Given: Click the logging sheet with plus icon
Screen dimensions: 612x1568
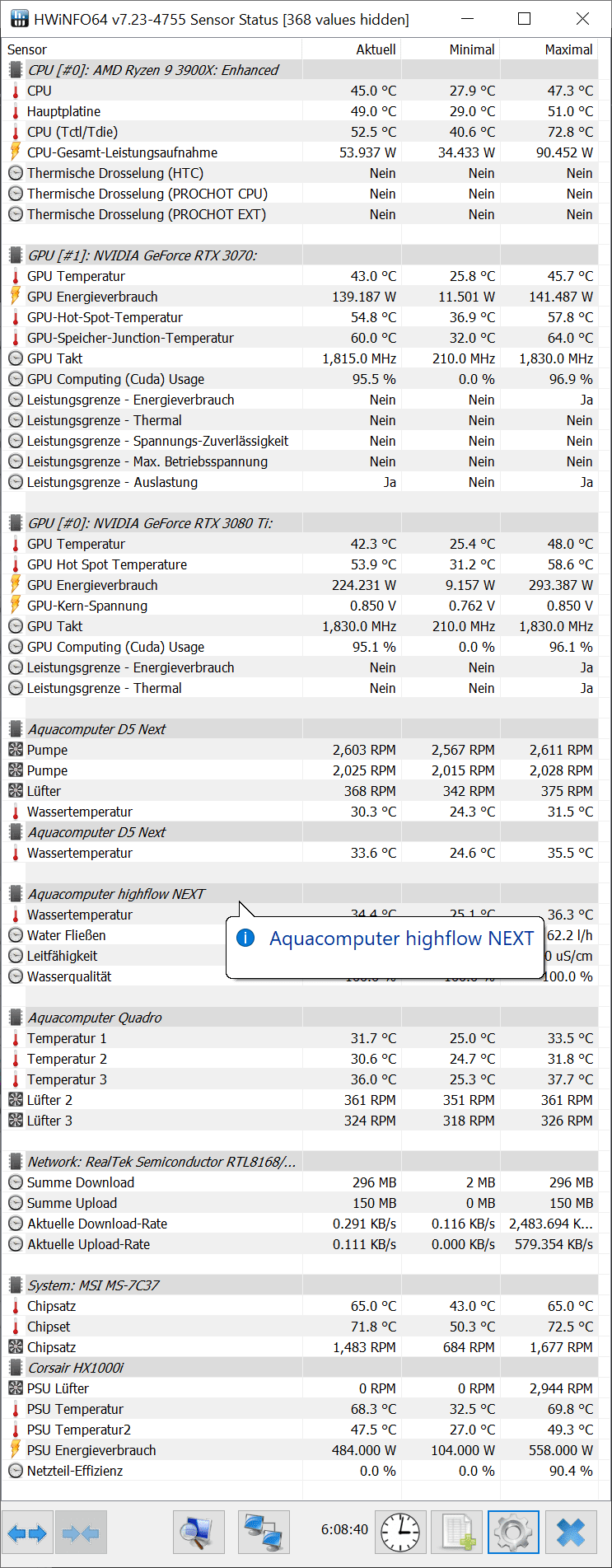Looking at the screenshot, I should point(457,1533).
